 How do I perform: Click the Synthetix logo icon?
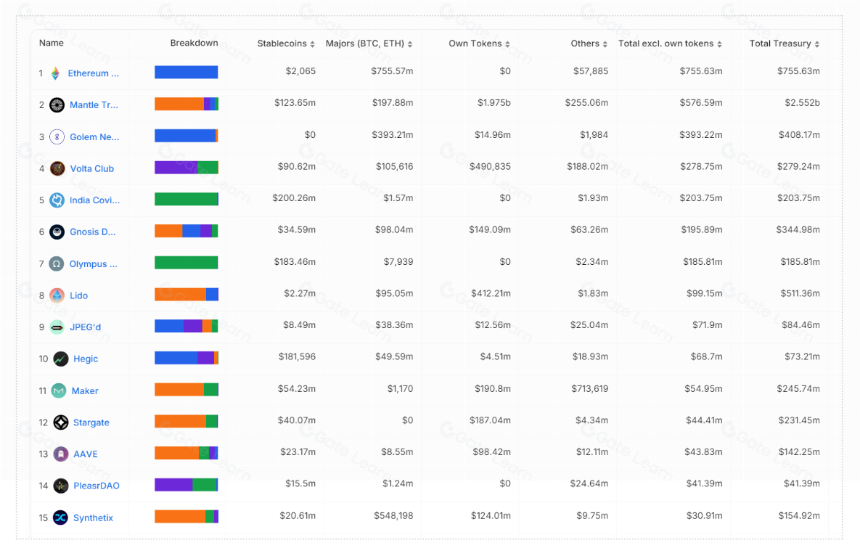(x=60, y=518)
